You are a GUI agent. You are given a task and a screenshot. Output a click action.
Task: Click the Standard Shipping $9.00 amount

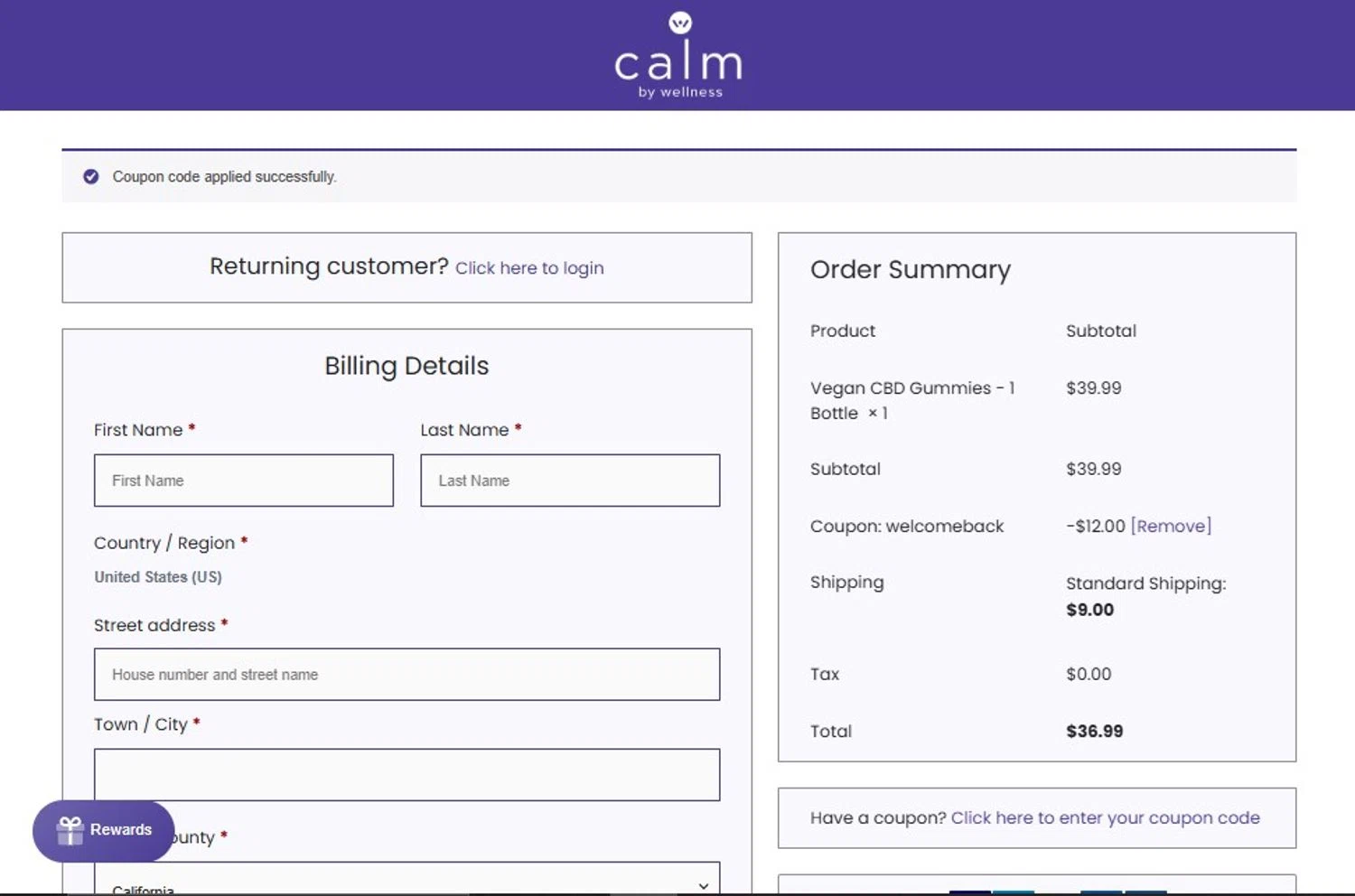[x=1089, y=610]
